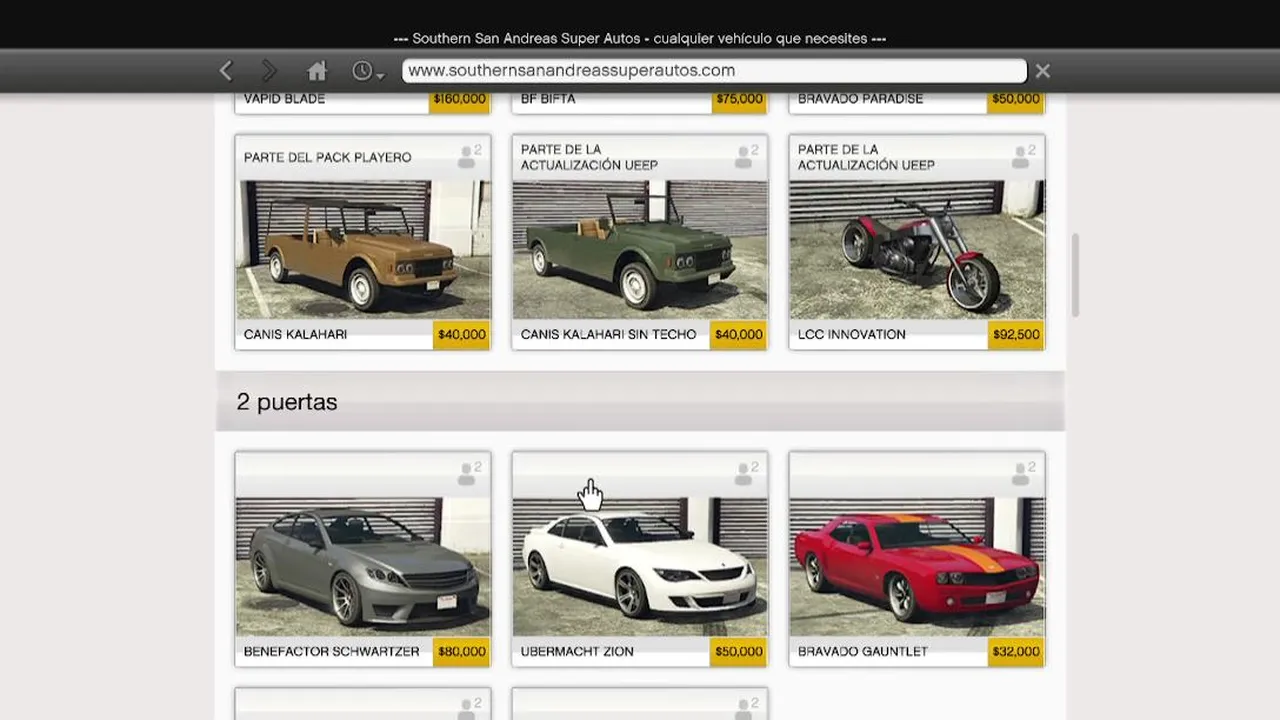Image resolution: width=1280 pixels, height=720 pixels.
Task: Click the Canis Kalahari $40,000 price tag
Action: click(461, 335)
